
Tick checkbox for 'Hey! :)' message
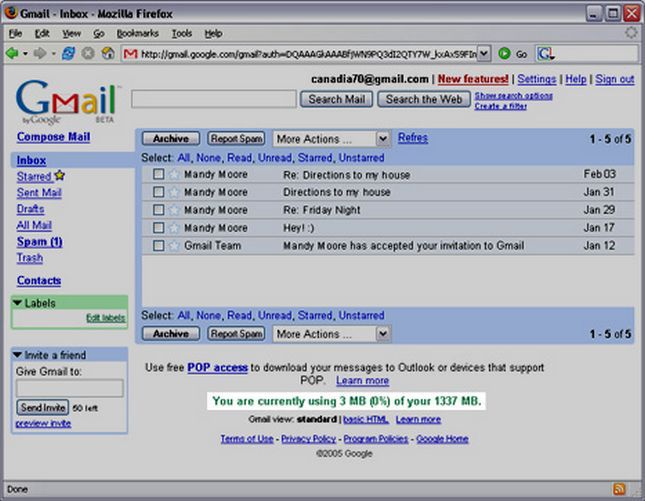coord(158,227)
